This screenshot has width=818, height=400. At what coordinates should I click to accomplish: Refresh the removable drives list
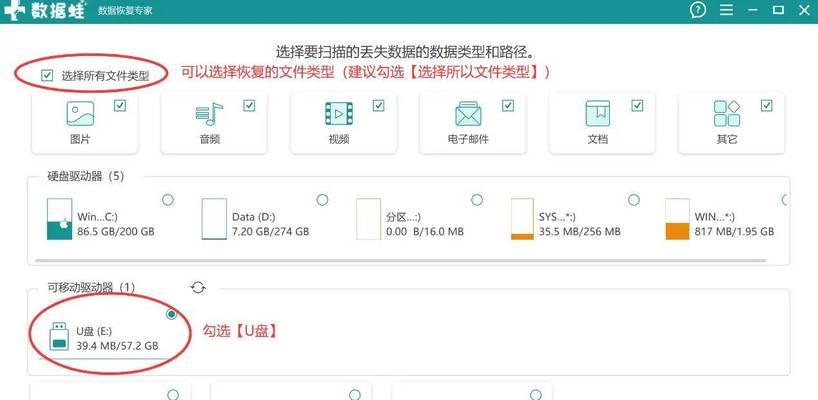point(198,287)
